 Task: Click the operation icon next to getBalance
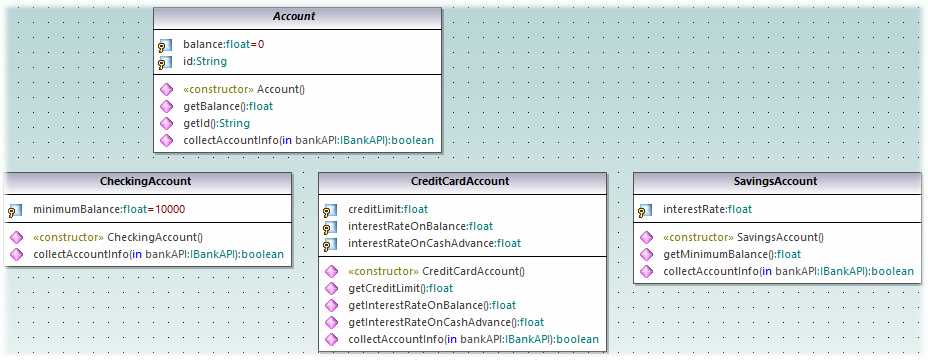coord(167,107)
